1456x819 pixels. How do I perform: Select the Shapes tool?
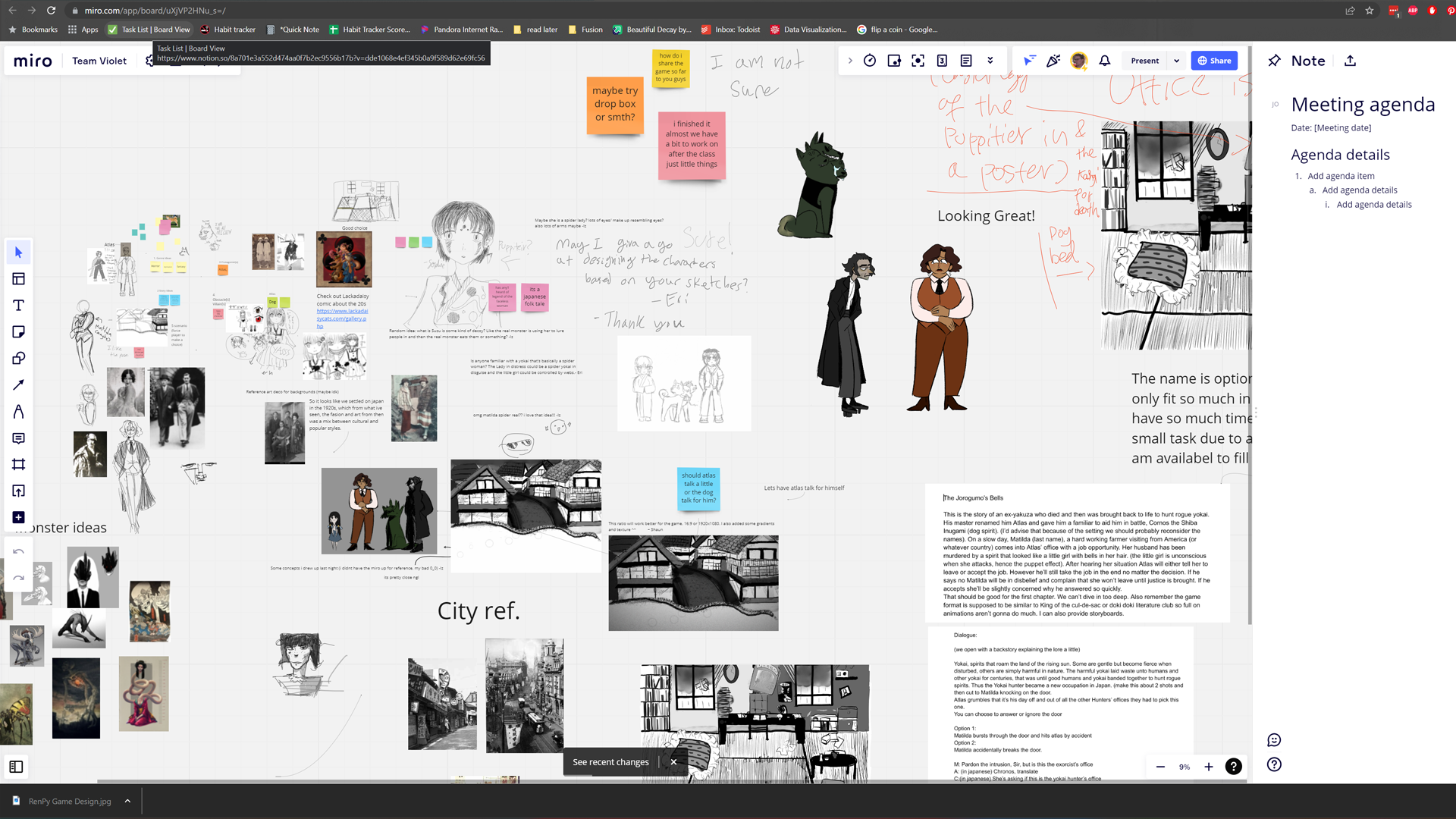point(19,359)
